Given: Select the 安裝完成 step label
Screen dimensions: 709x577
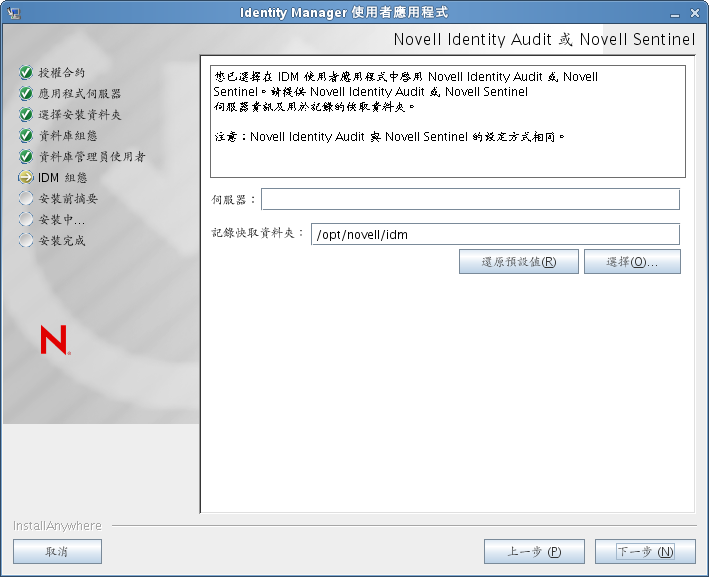Looking at the screenshot, I should tap(61, 241).
